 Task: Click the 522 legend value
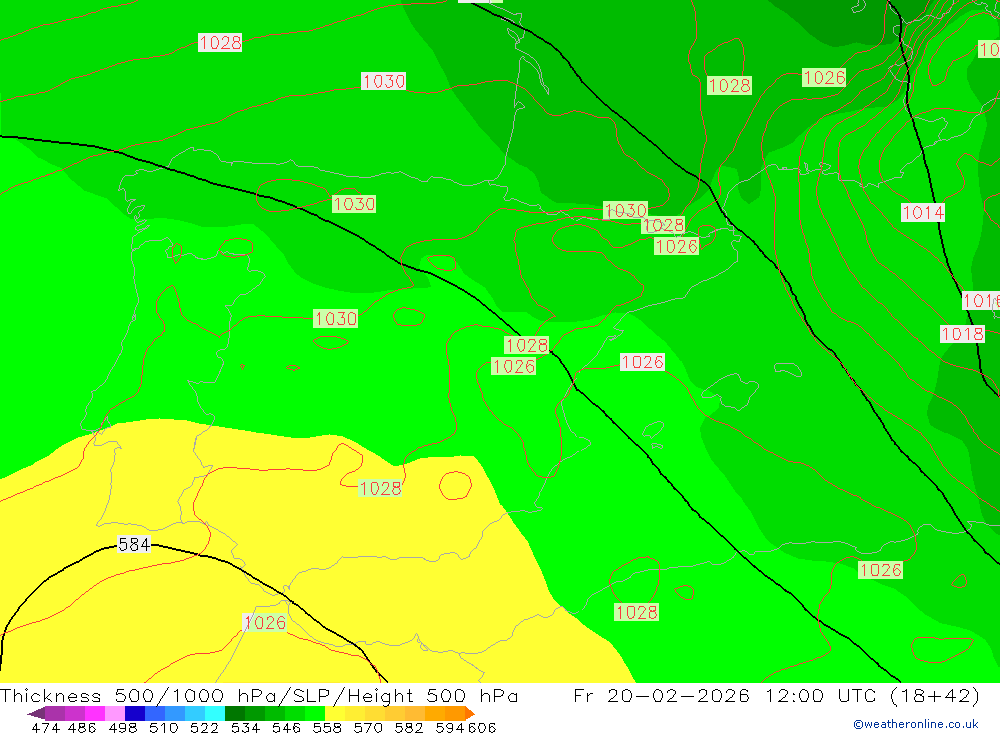click(x=204, y=727)
